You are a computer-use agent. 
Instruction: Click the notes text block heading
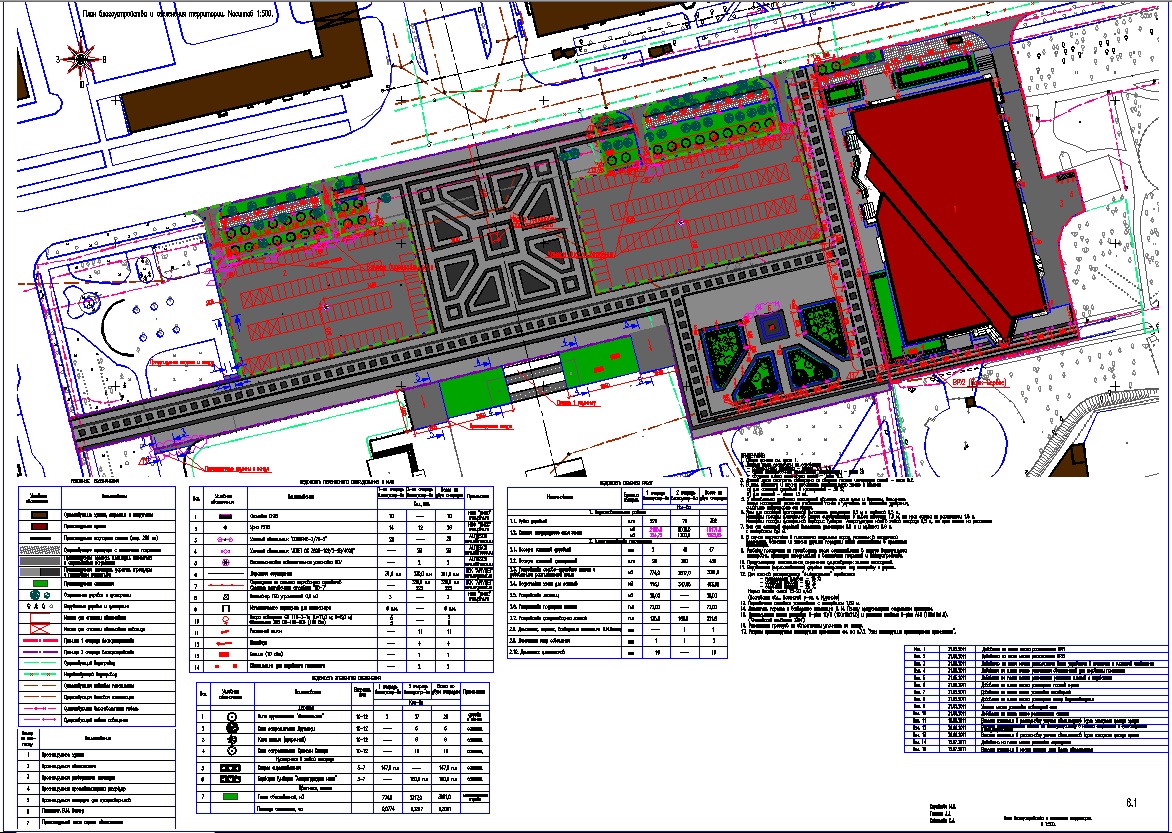coord(752,456)
